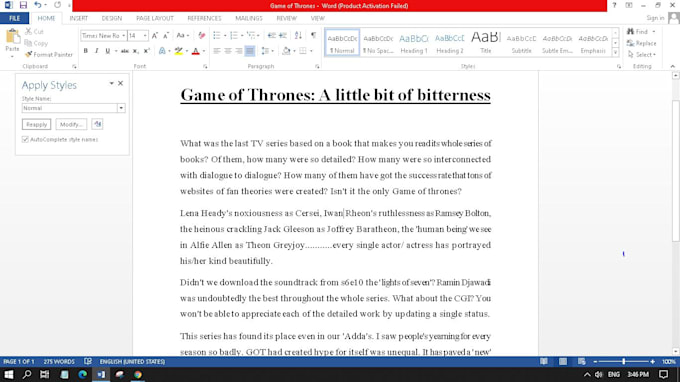Apply underline formatting
Screen dimensions: 680x382
tap(108, 51)
